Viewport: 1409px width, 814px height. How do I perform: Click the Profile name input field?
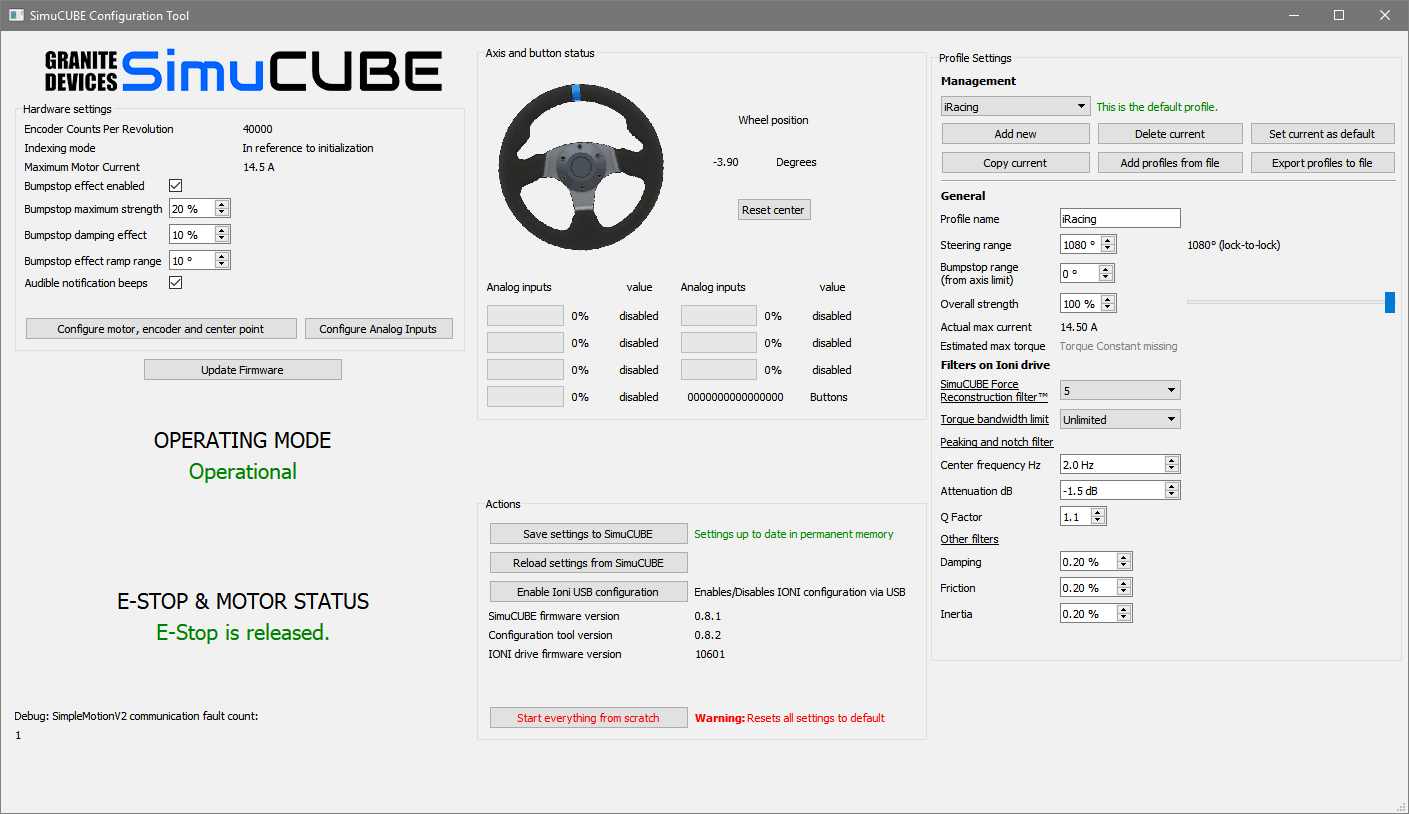pos(1120,219)
